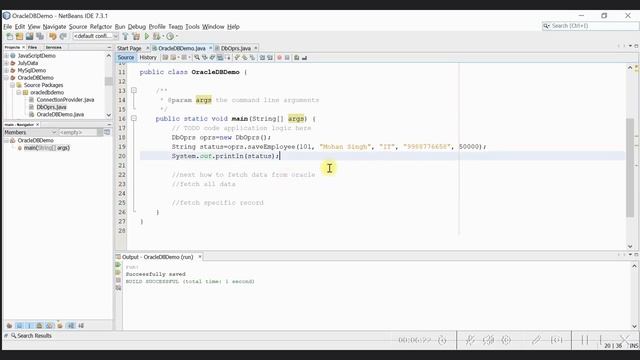Viewport: 640px width, 360px height.
Task: Open the Window menu
Action: click(x=213, y=27)
